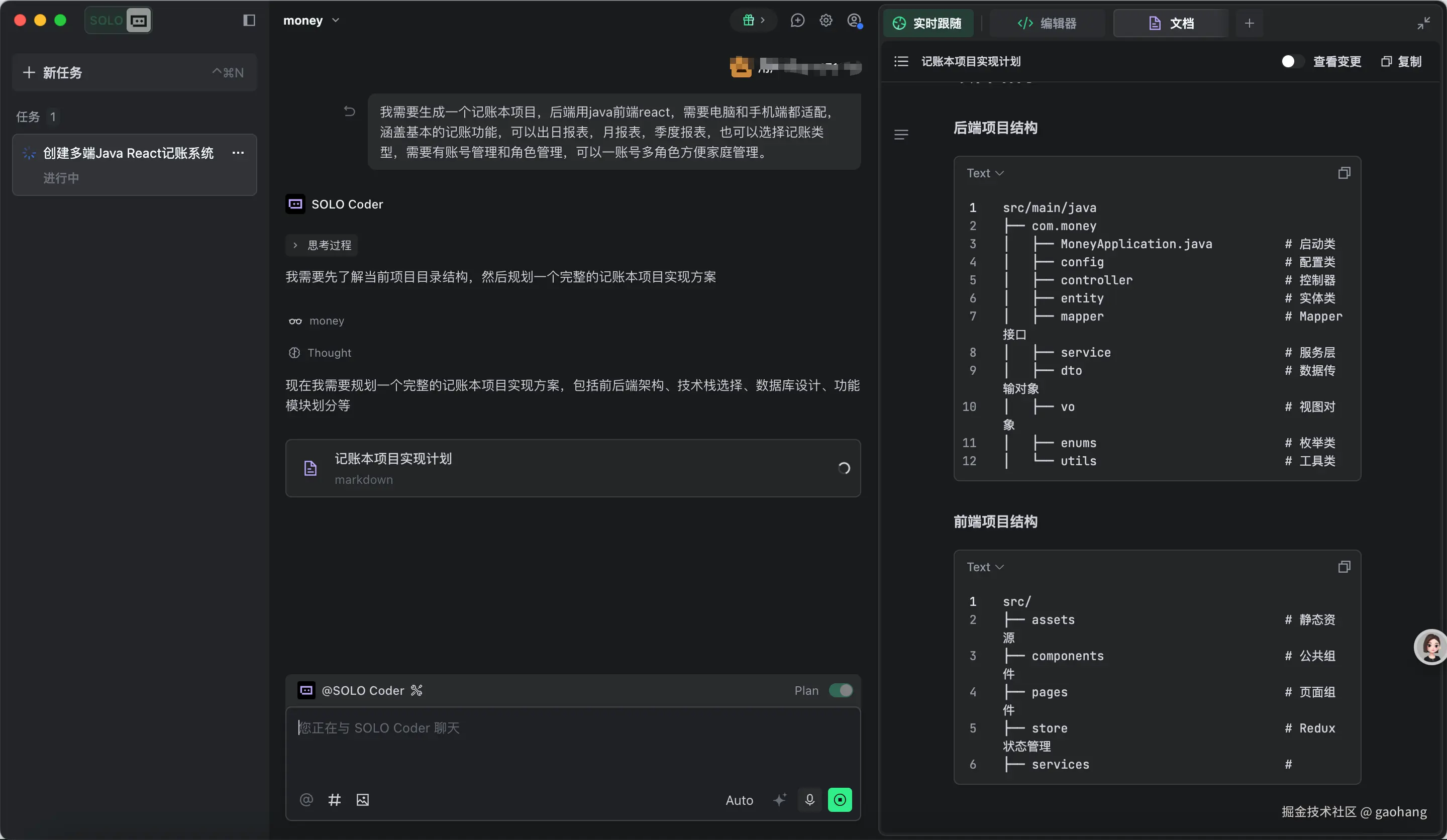The width and height of the screenshot is (1447, 840).
Task: Switch to the 编辑器 tab
Action: pyautogui.click(x=1047, y=24)
